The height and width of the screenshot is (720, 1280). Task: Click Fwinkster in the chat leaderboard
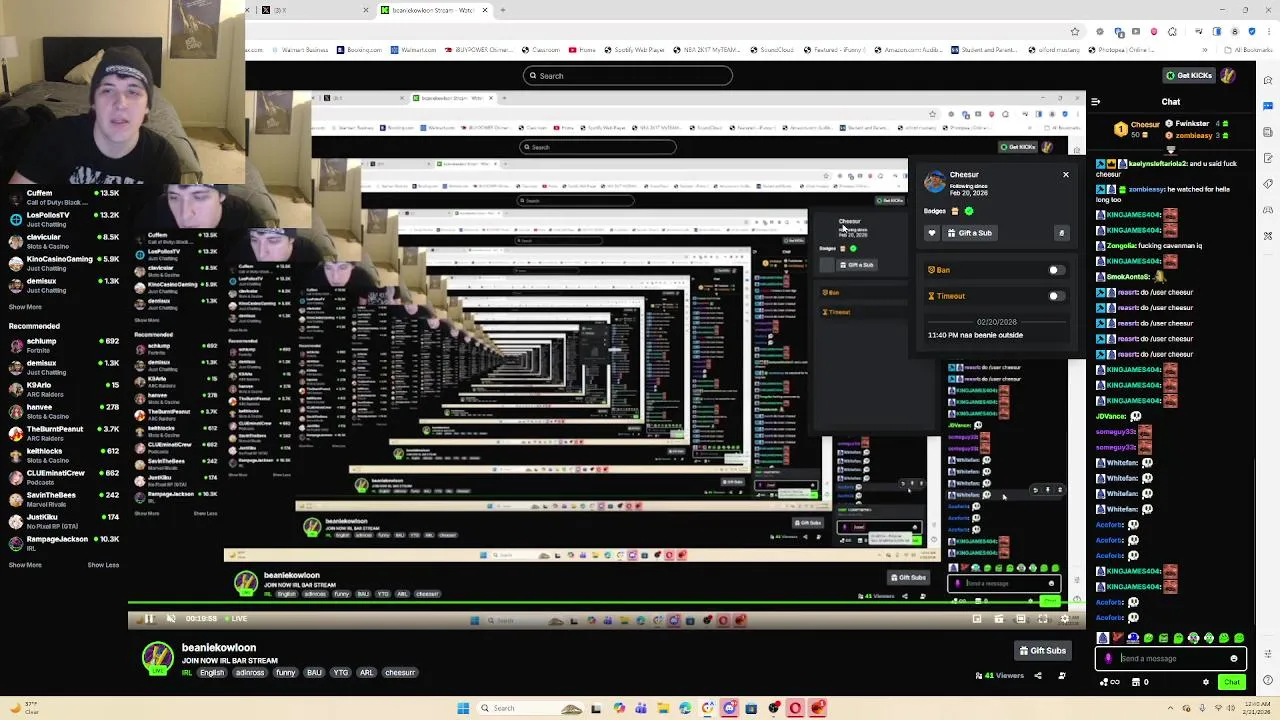point(1192,124)
